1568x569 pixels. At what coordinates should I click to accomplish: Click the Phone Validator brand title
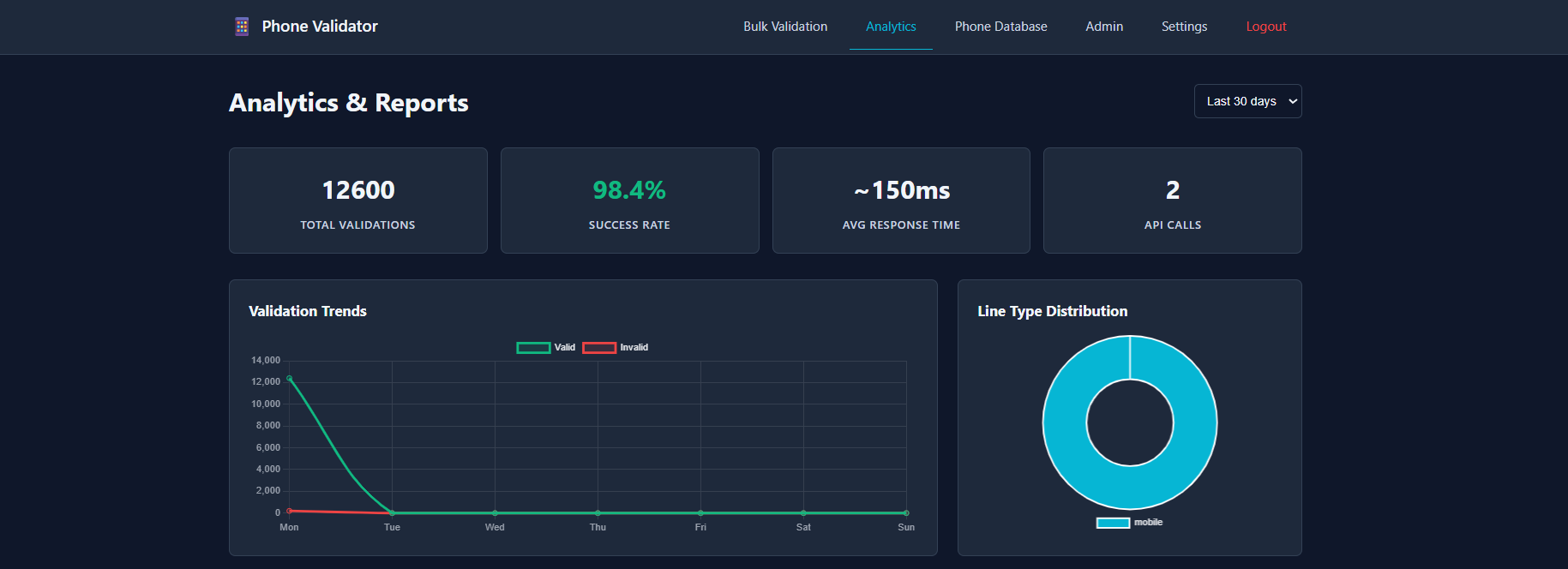[320, 27]
